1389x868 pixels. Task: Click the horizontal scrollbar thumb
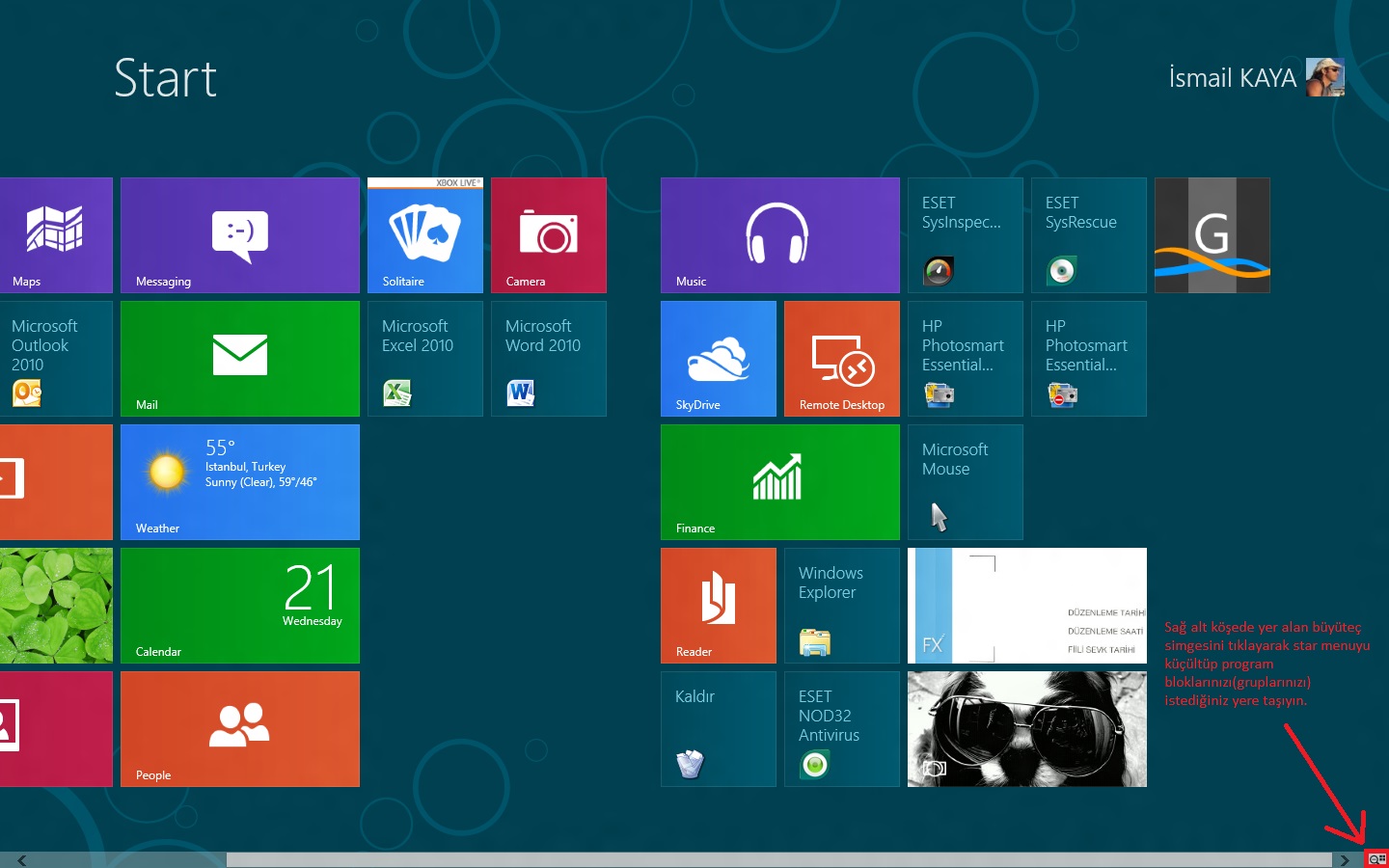point(778,860)
